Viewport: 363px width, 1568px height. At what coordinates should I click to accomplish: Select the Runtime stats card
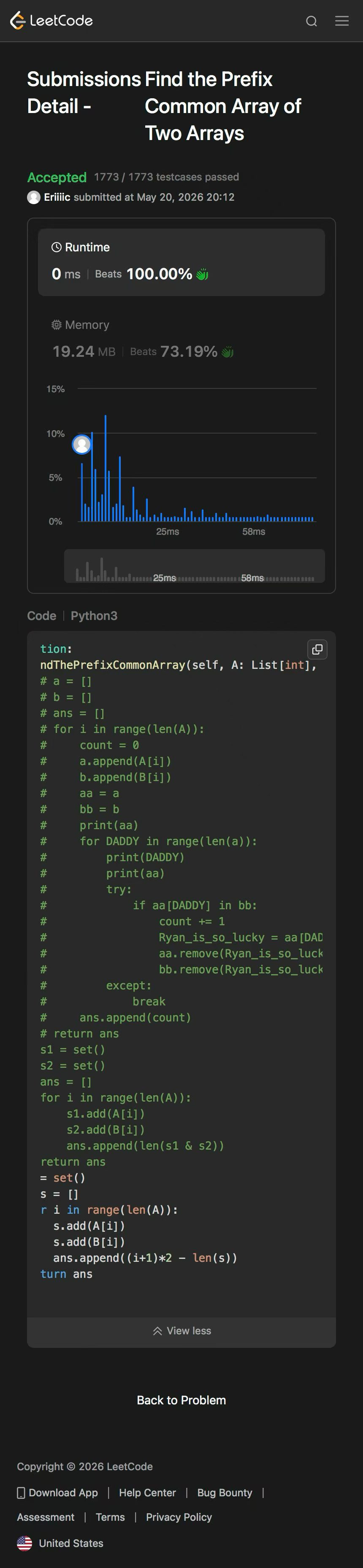click(x=181, y=262)
